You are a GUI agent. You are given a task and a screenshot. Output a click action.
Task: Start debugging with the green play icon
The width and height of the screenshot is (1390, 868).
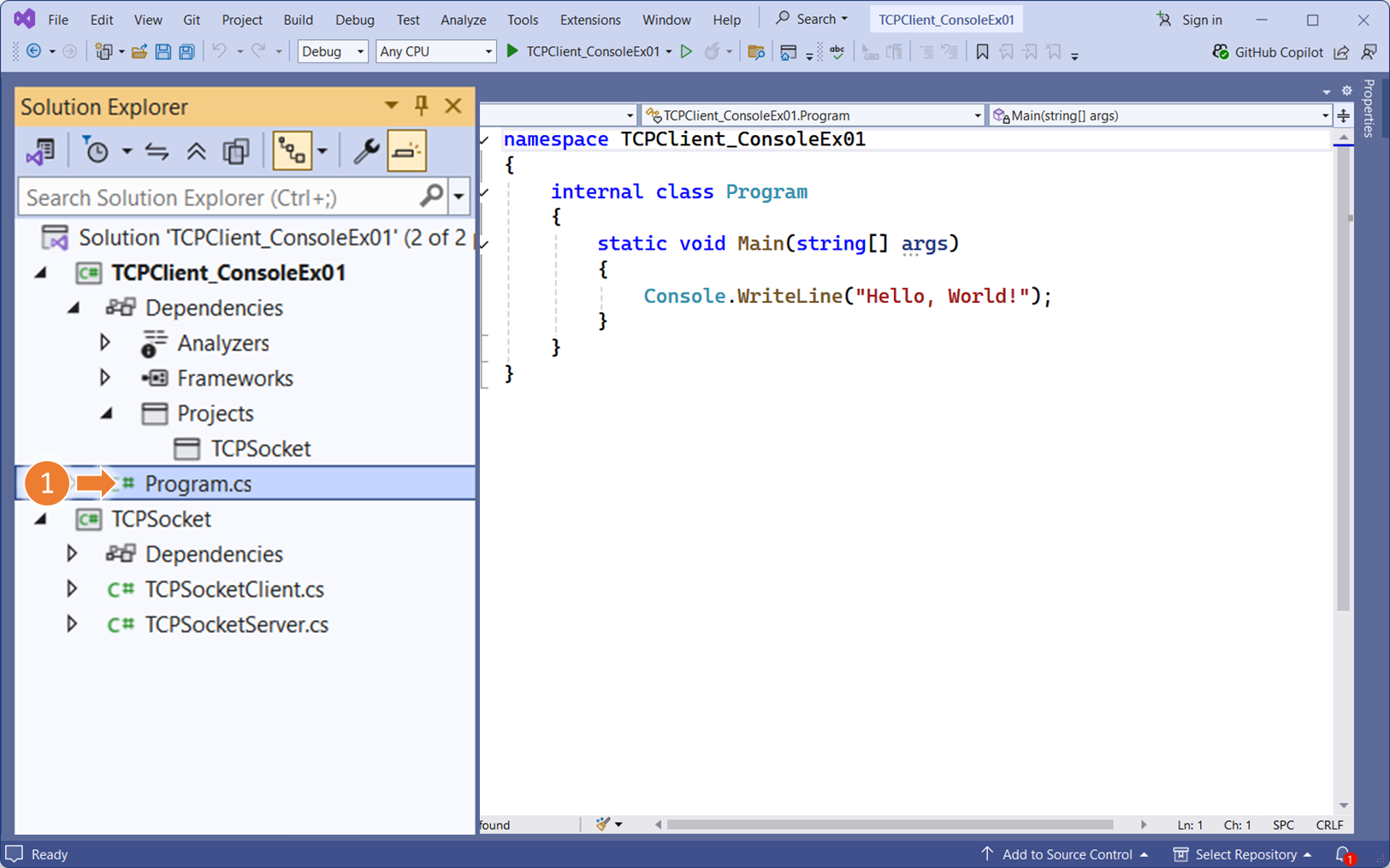click(512, 51)
